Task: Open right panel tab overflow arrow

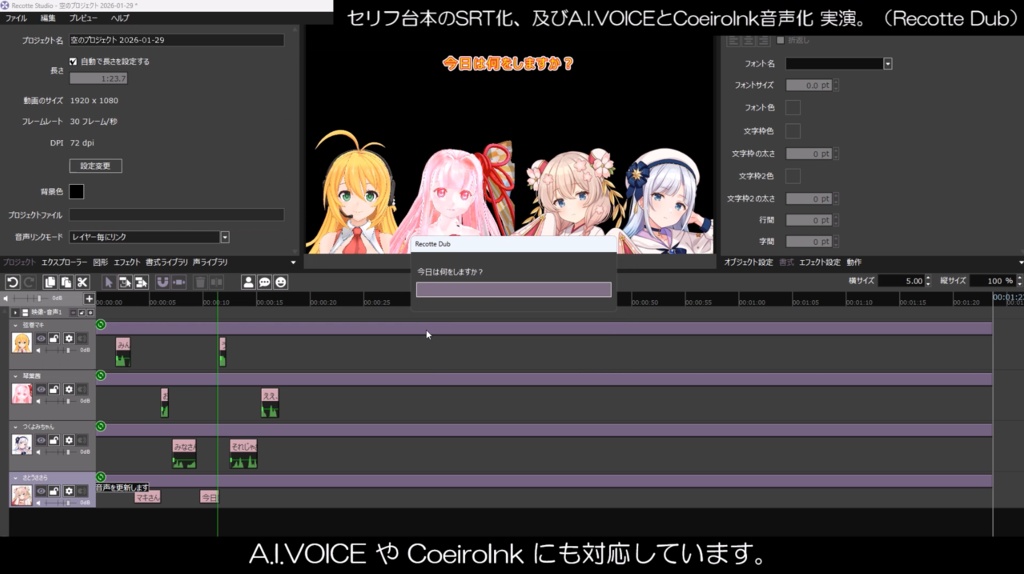Action: click(x=1020, y=263)
